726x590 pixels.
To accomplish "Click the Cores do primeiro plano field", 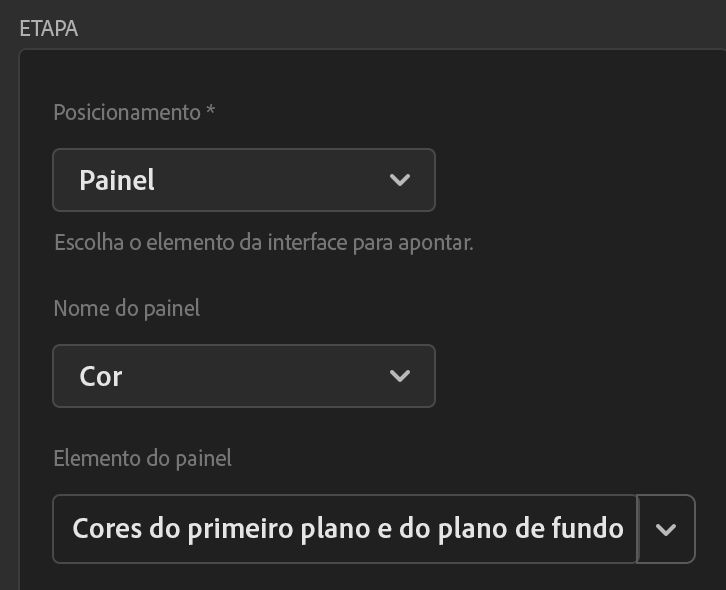I will click(345, 529).
